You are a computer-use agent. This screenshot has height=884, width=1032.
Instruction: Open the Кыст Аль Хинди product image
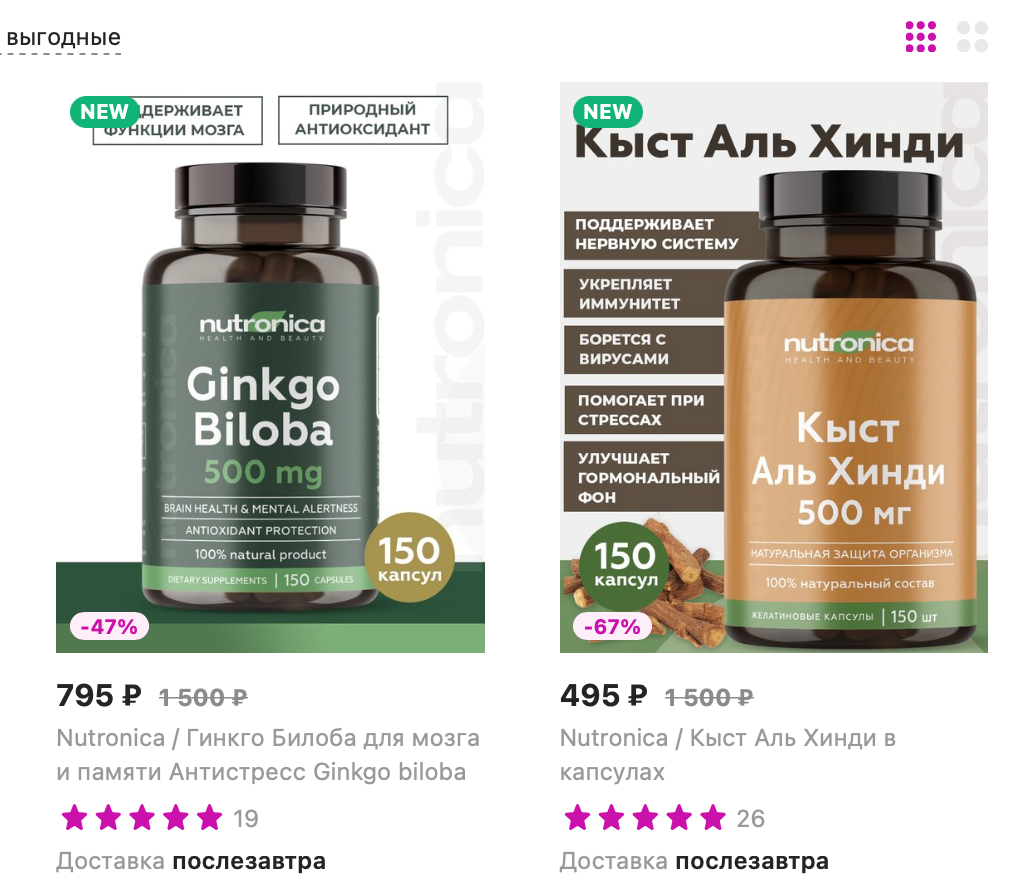[x=774, y=367]
